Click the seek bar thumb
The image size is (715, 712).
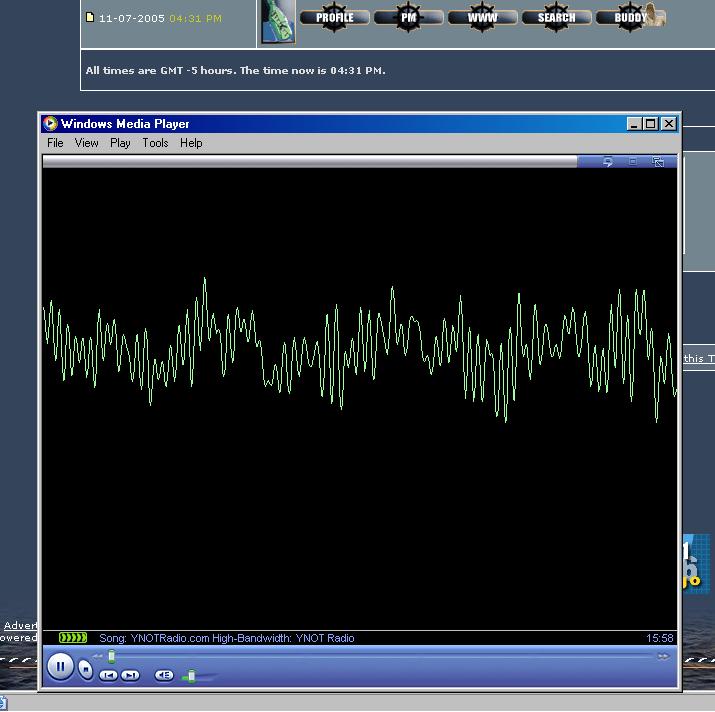[111, 657]
